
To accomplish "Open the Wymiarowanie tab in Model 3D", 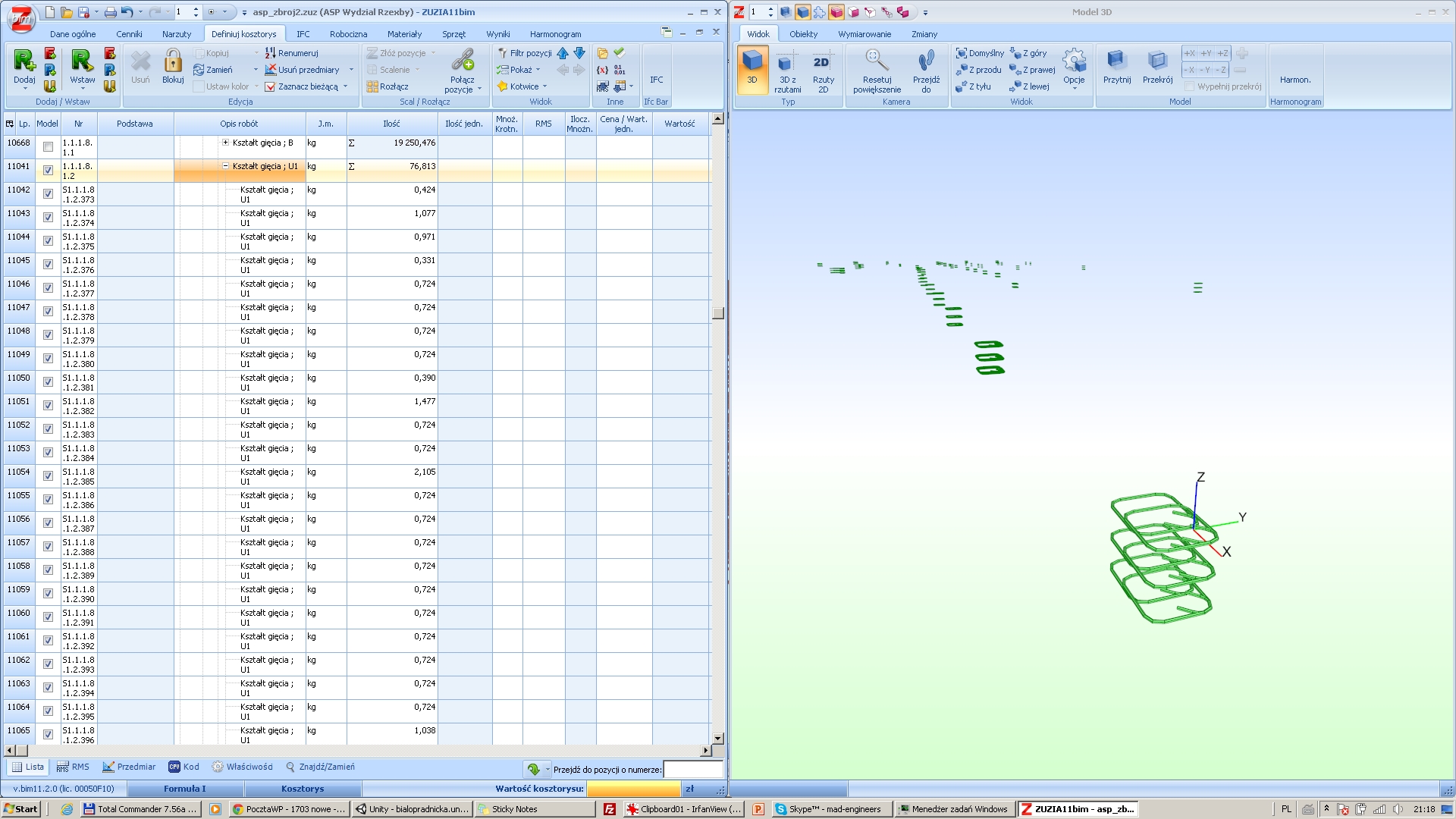I will (x=864, y=34).
